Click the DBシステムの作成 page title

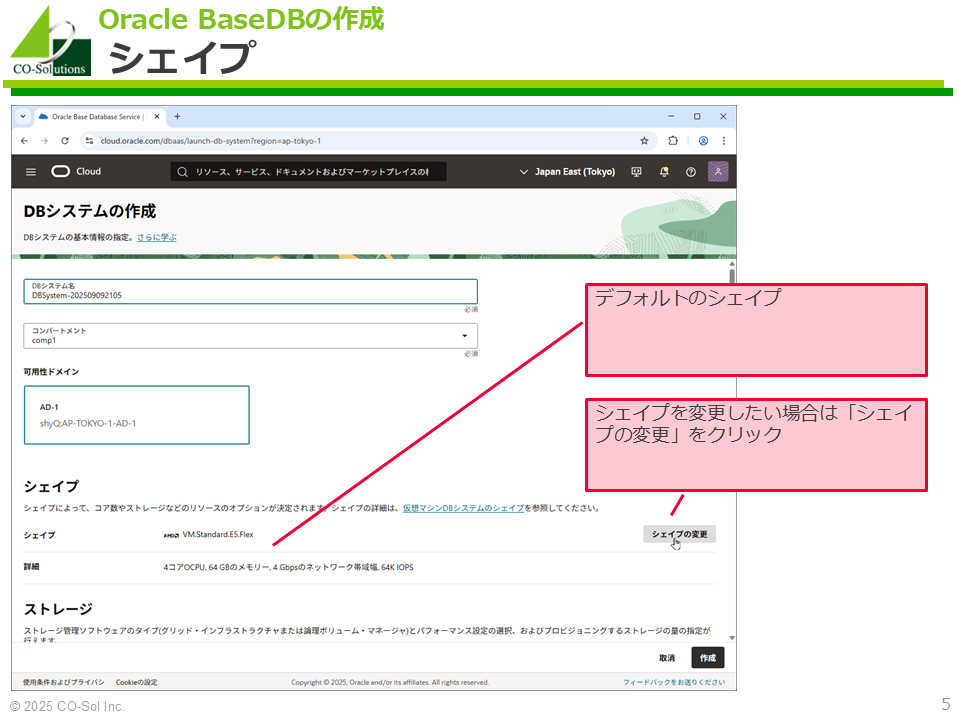point(89,211)
